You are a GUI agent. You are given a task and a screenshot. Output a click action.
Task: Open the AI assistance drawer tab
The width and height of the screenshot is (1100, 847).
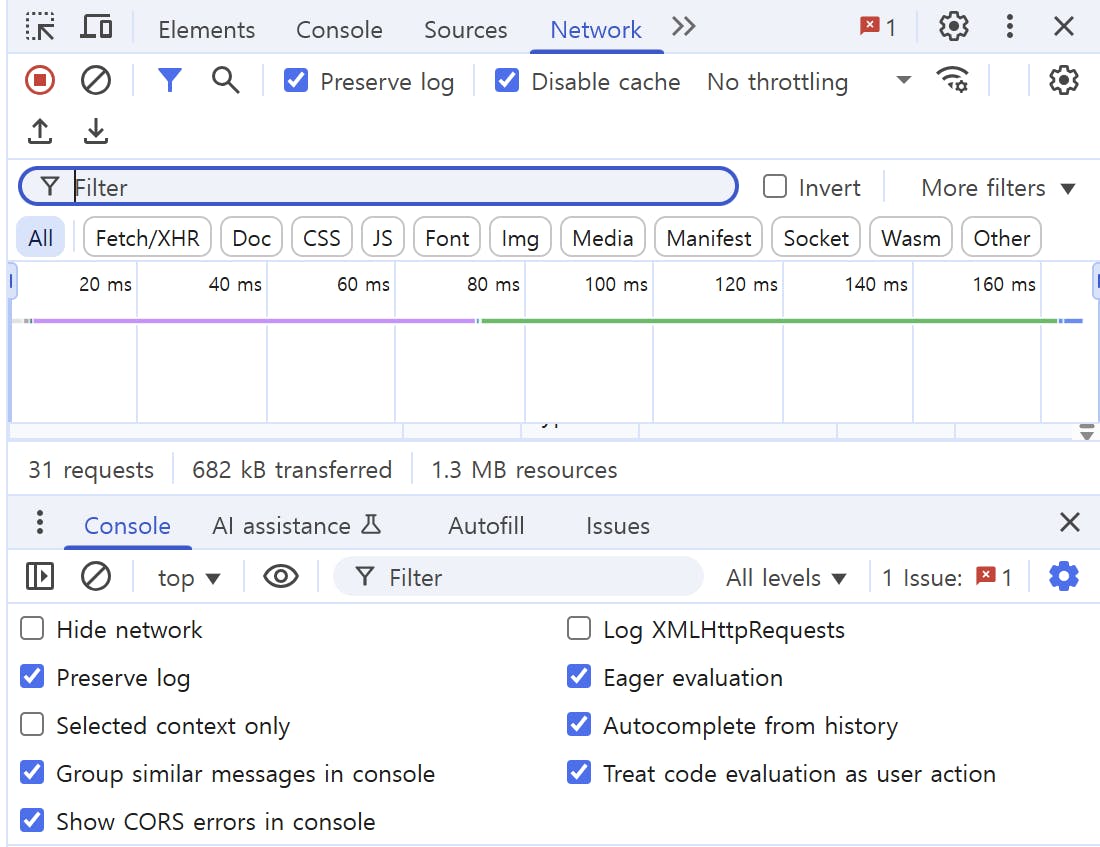(297, 526)
